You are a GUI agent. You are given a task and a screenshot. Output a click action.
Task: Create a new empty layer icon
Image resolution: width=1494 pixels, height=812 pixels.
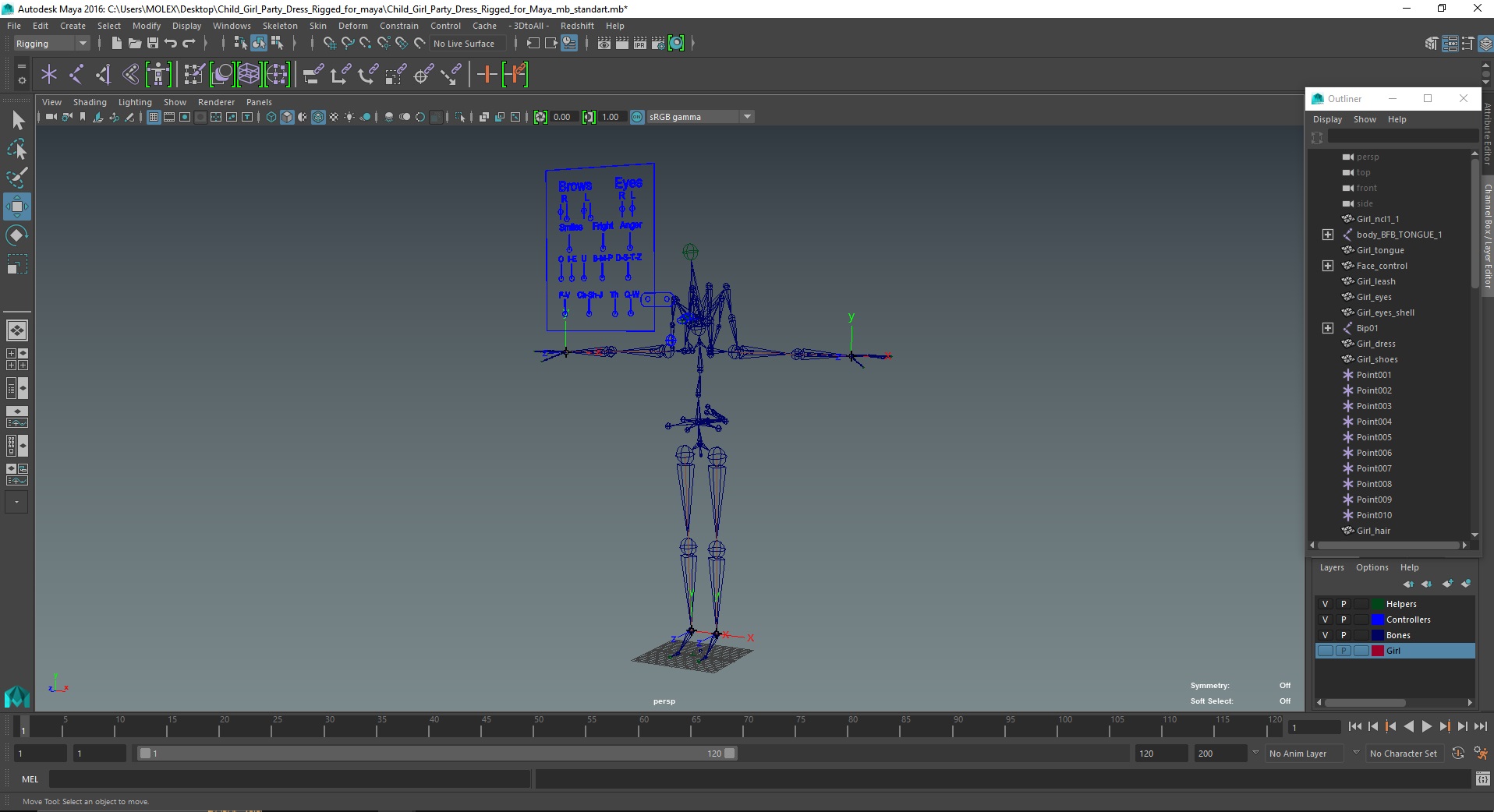[1447, 584]
